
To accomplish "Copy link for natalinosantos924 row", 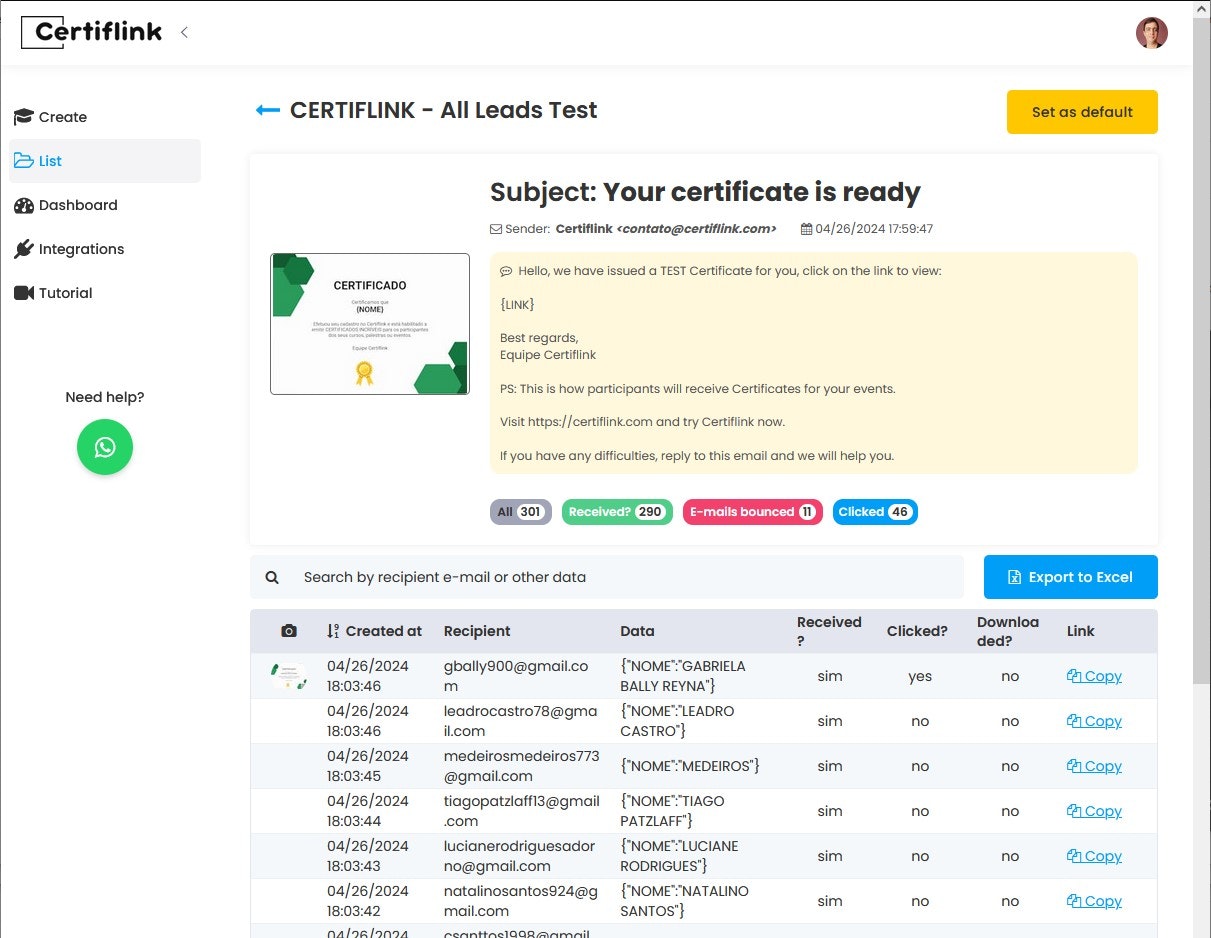I will [1094, 901].
